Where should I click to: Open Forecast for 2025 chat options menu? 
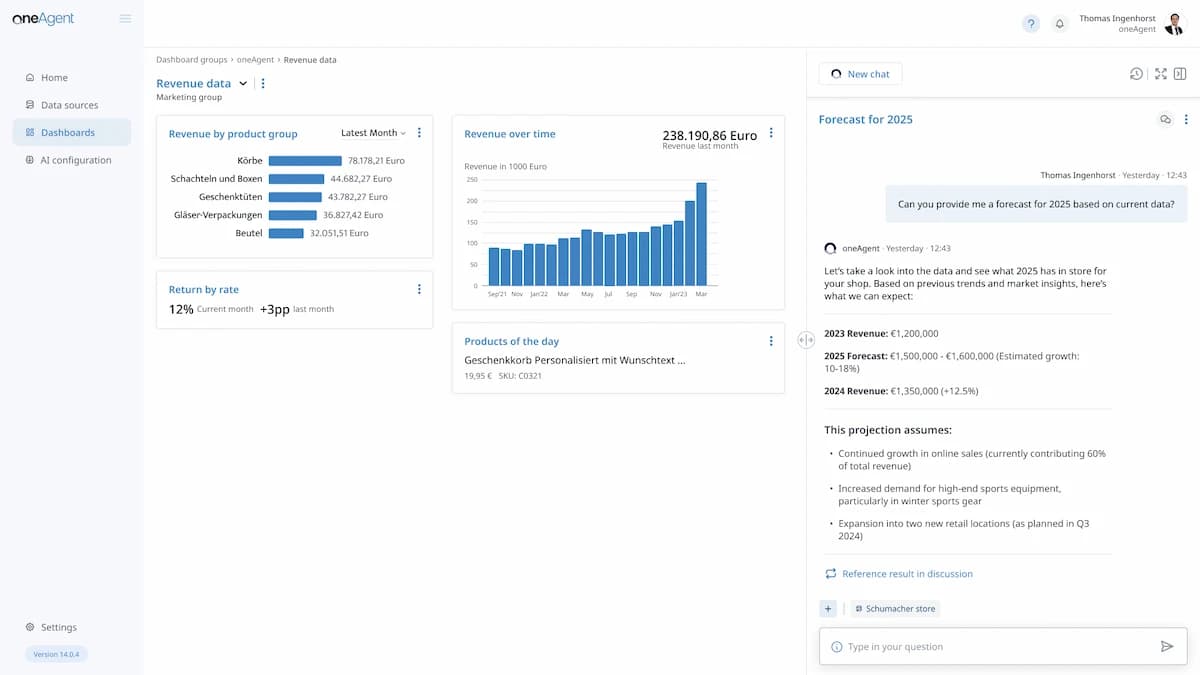[1186, 120]
